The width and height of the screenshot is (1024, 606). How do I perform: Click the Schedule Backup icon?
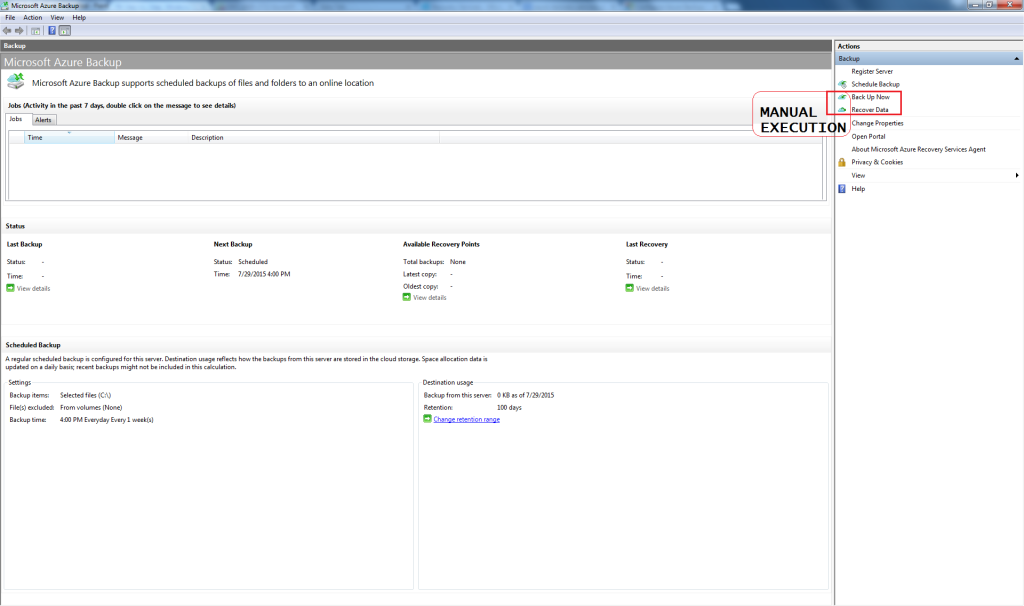coord(842,84)
